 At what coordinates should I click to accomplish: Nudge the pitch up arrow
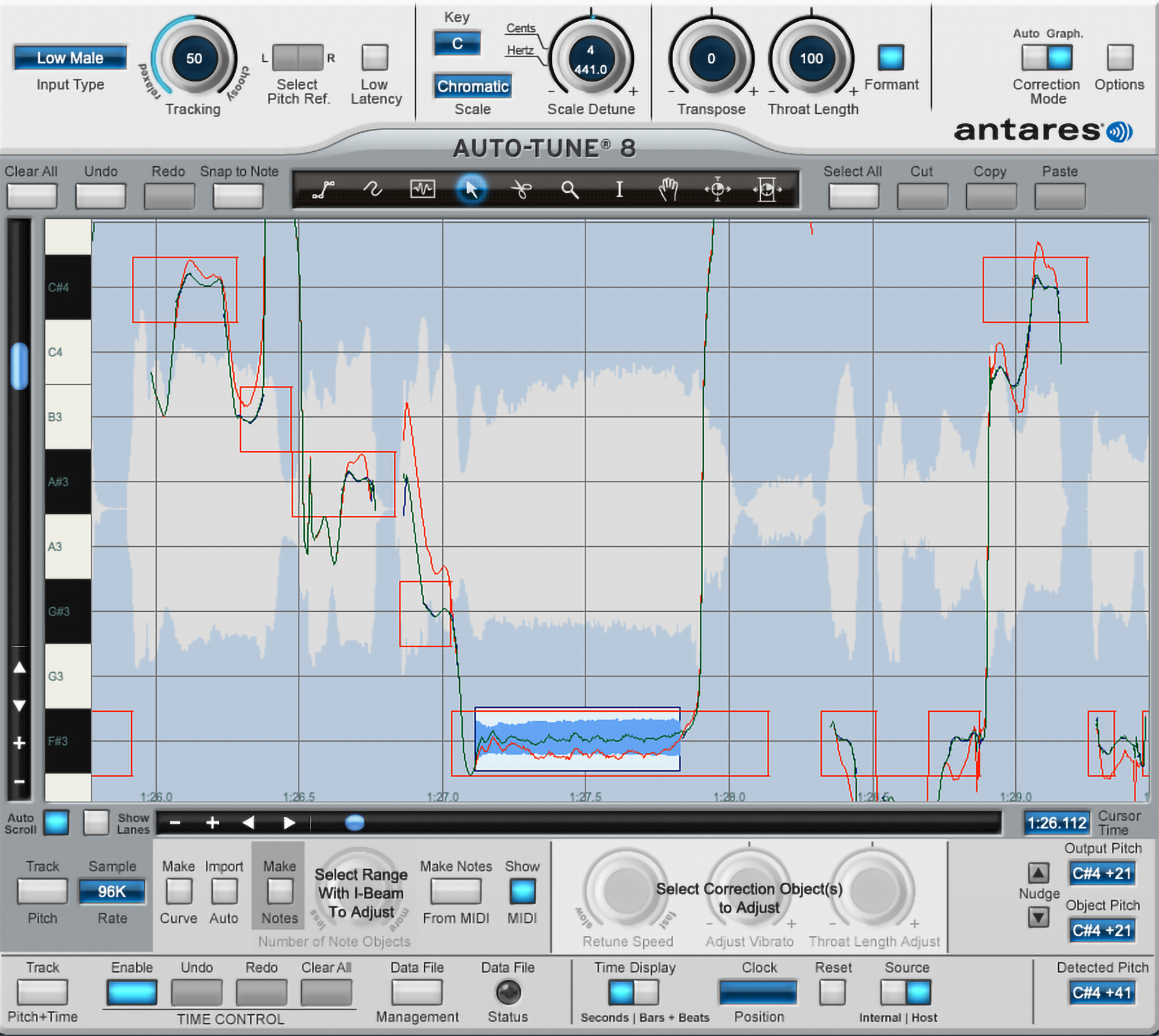point(1038,872)
